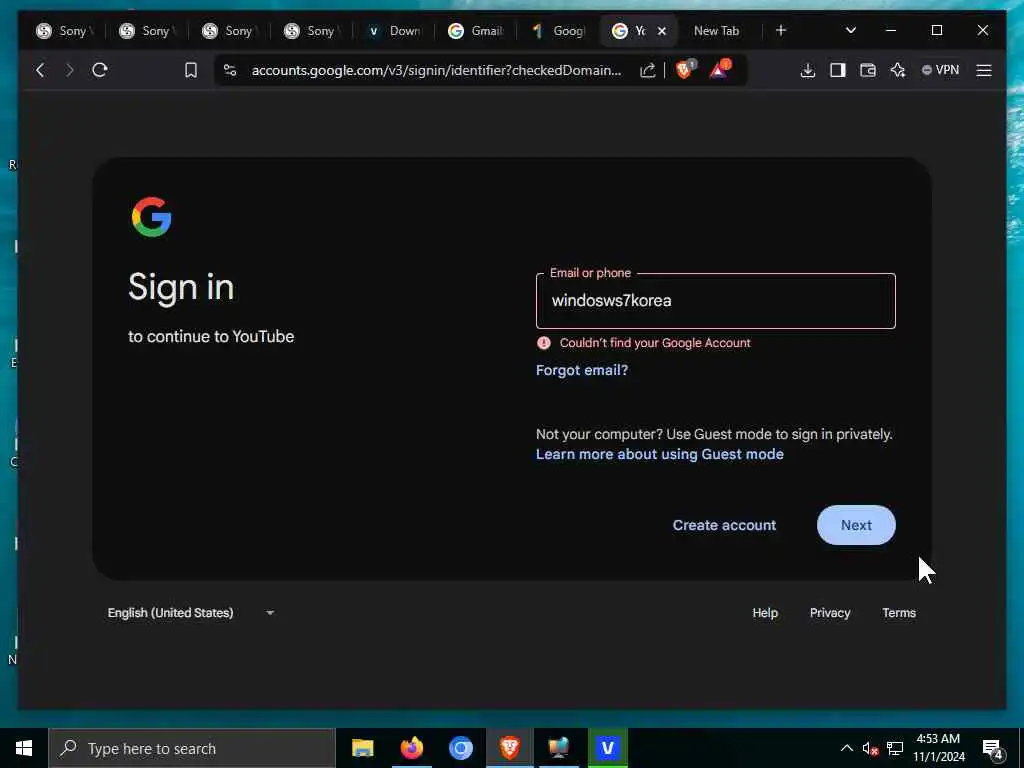Open the Terms link
The image size is (1024, 768).
tap(899, 613)
